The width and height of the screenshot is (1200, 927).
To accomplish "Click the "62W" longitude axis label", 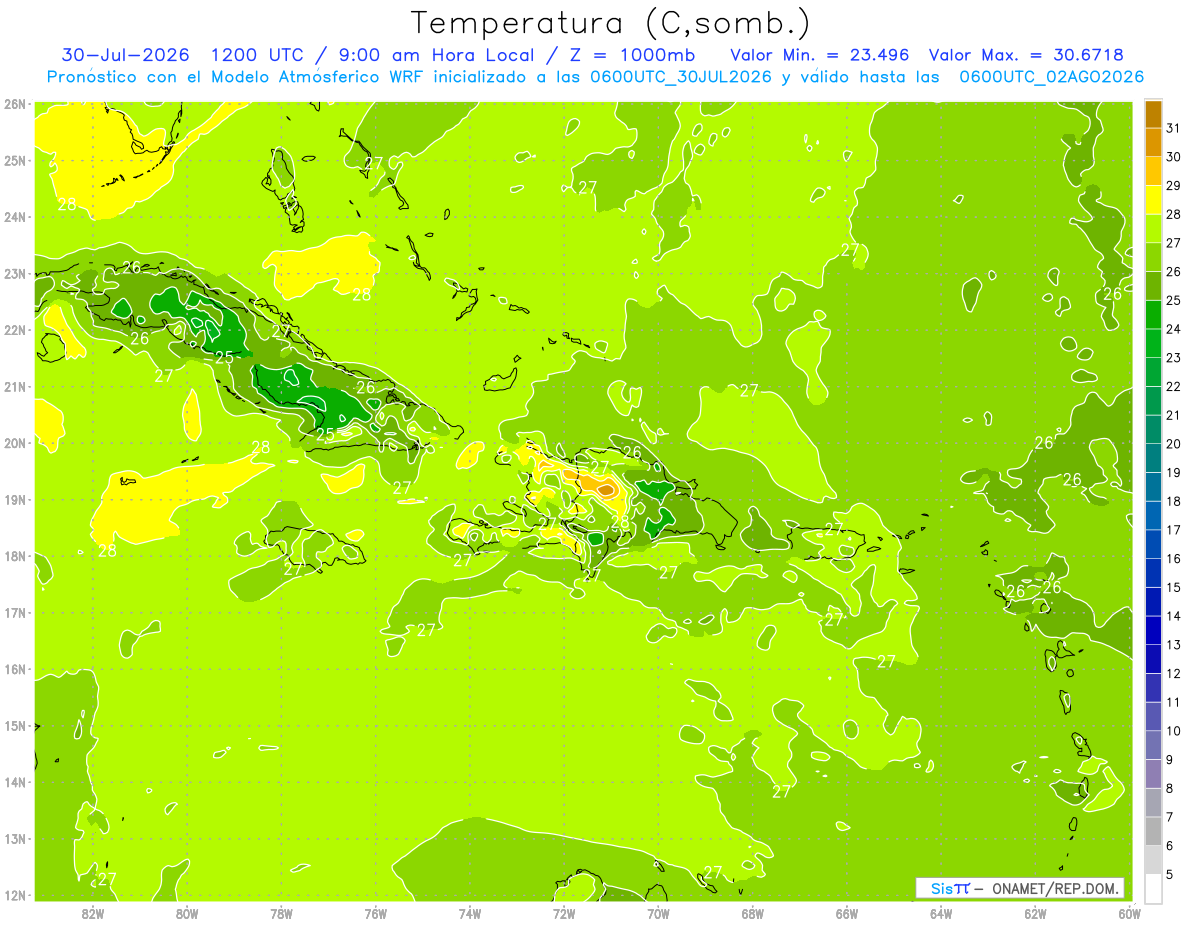I will tap(1035, 913).
